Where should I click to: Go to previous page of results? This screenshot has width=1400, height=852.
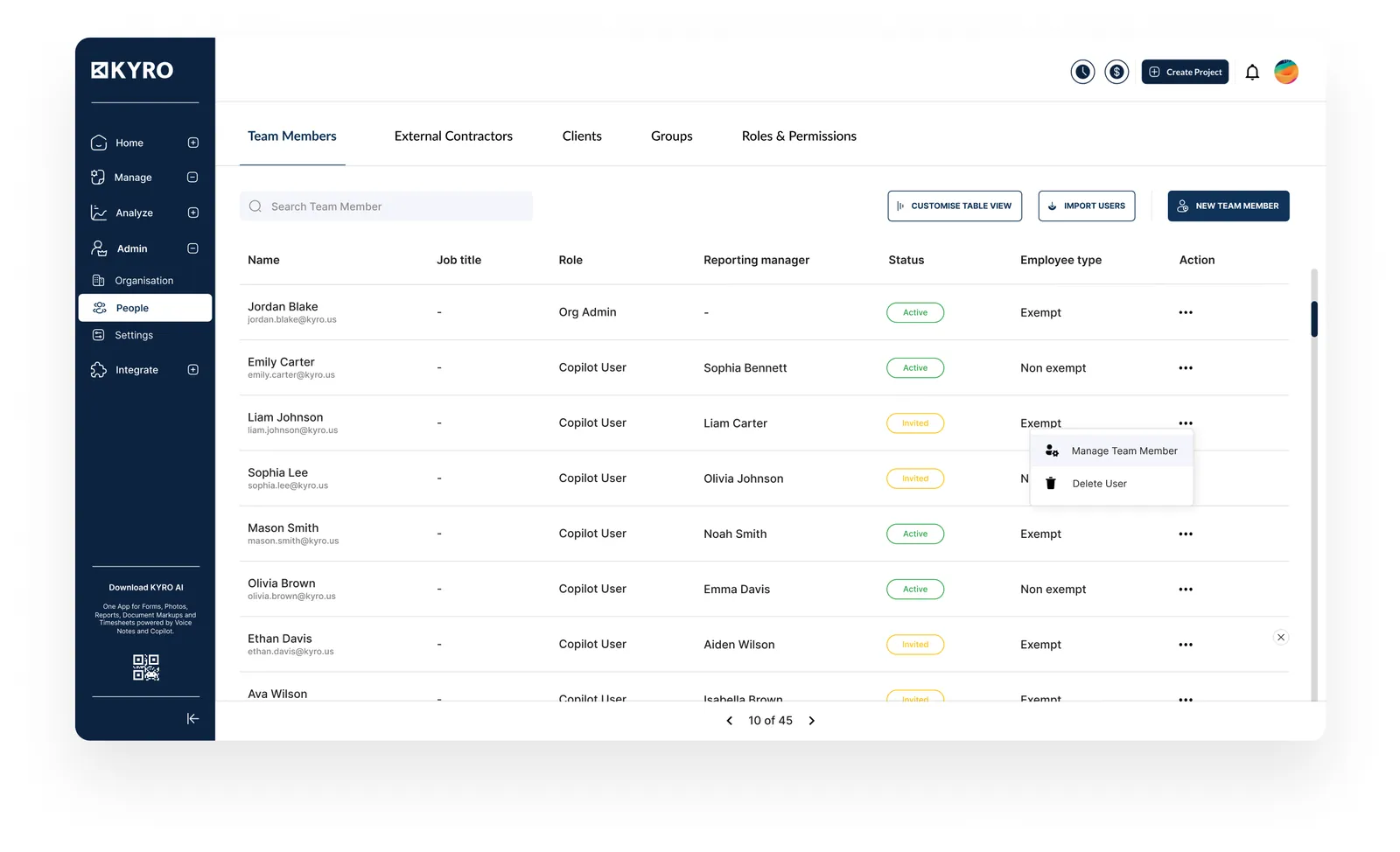pos(730,721)
